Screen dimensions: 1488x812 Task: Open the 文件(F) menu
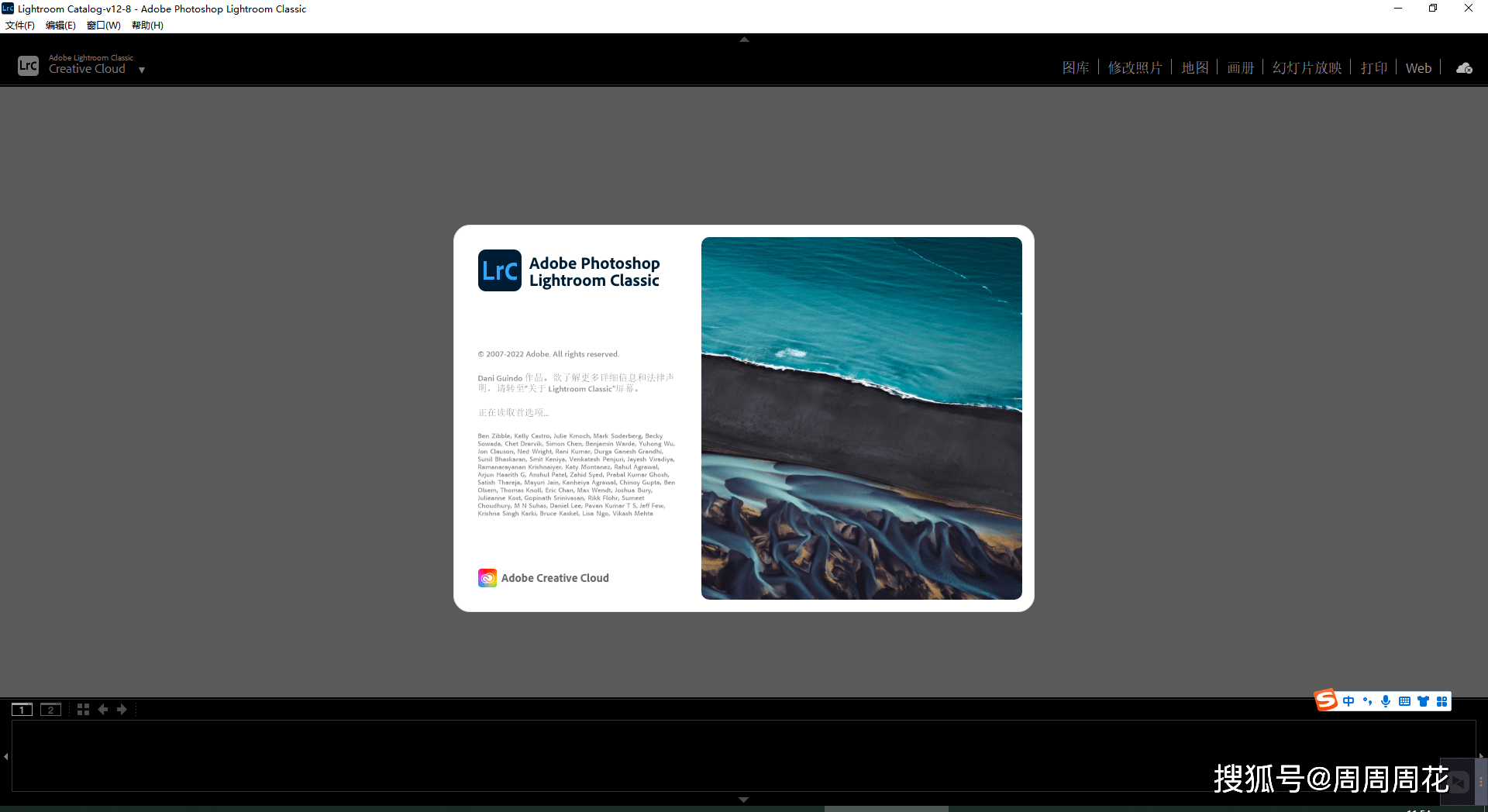[20, 26]
